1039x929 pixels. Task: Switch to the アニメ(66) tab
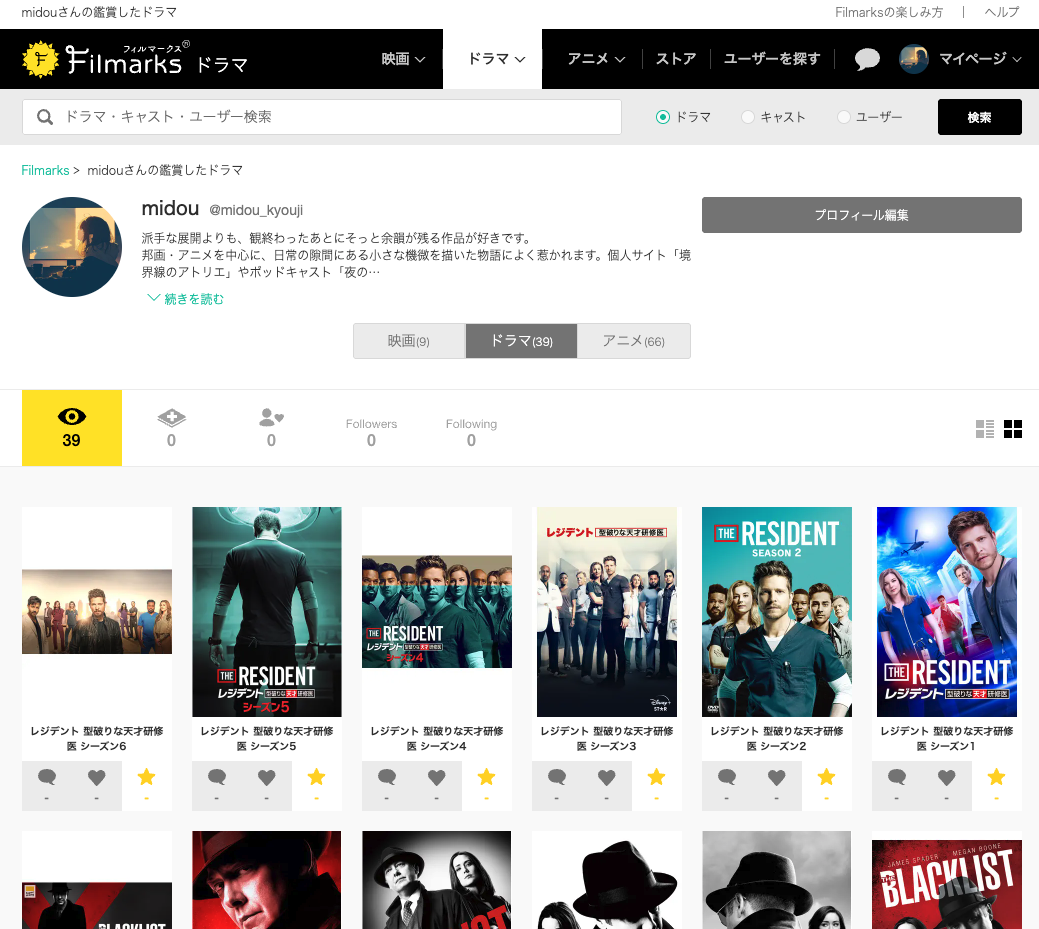coord(633,341)
